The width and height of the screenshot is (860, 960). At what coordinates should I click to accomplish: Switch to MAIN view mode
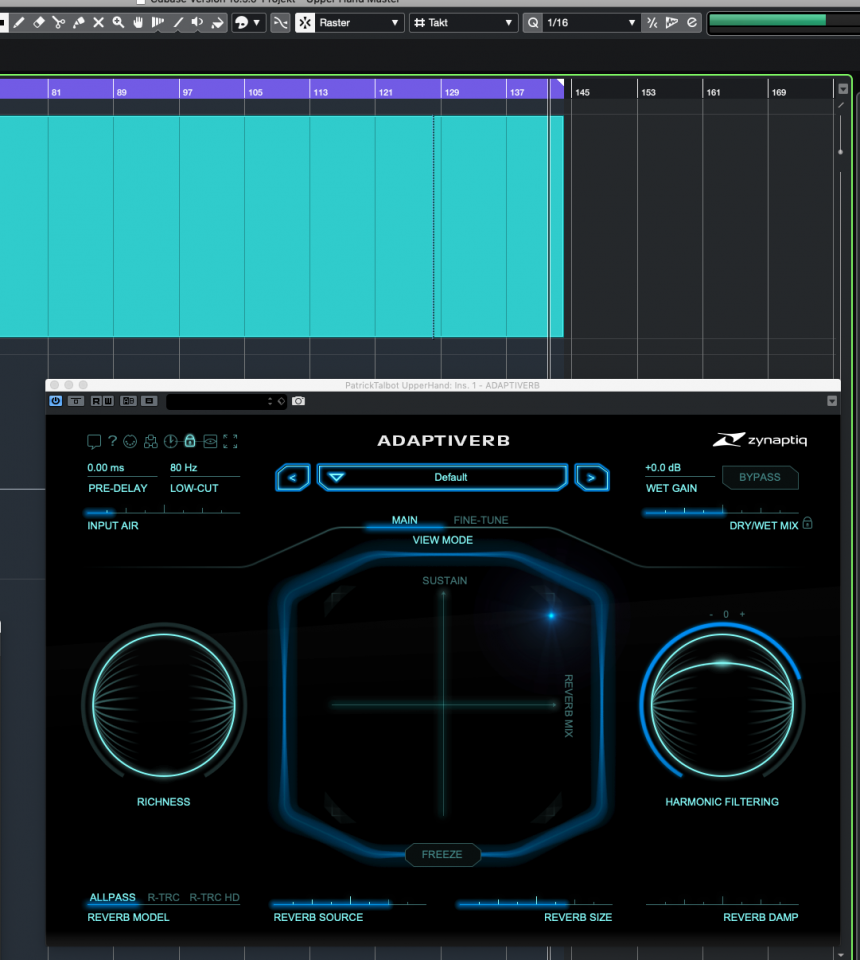(x=405, y=520)
